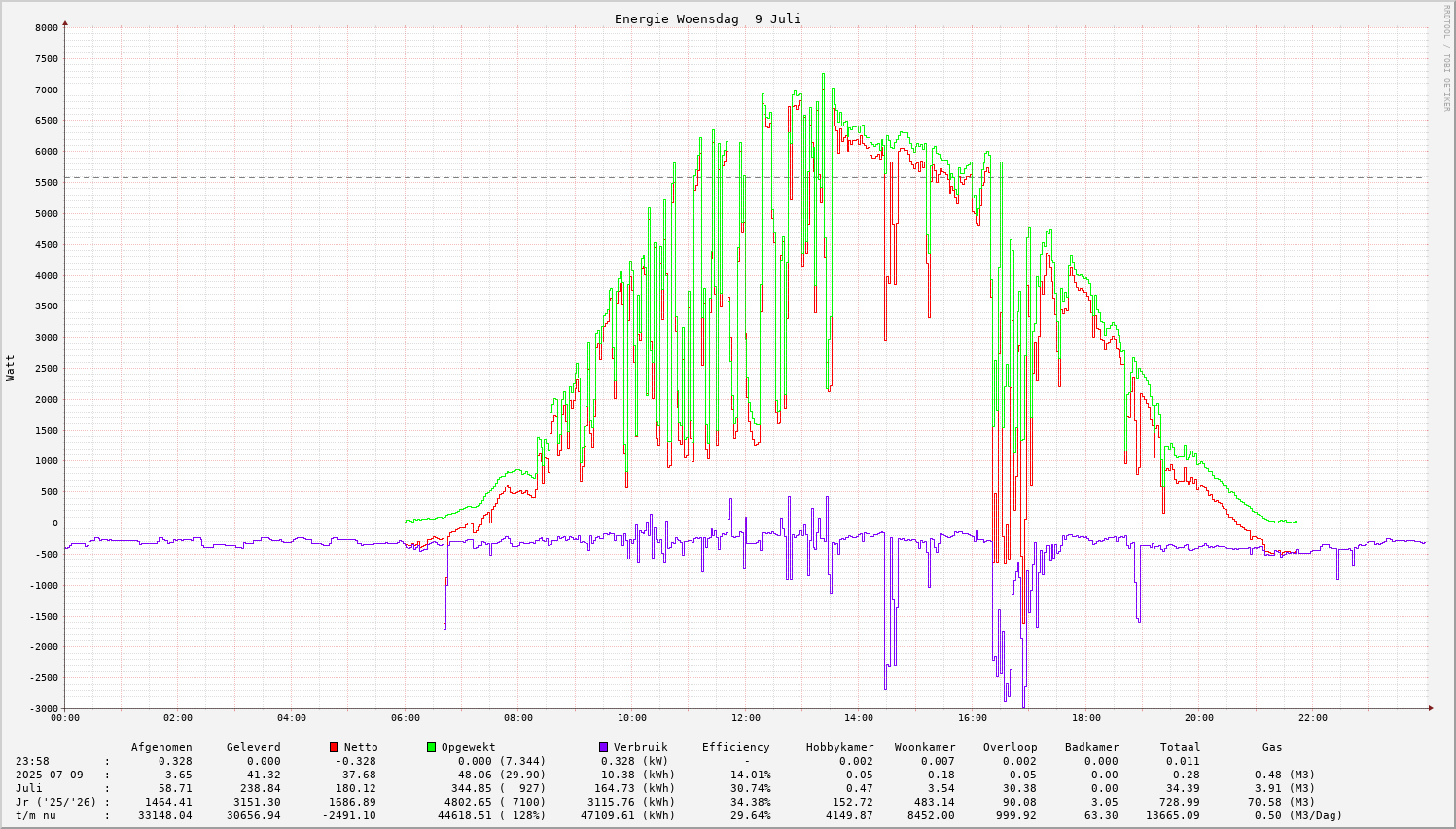Click the Efficiency column header
Screen dimensions: 1456x829
[x=735, y=747]
